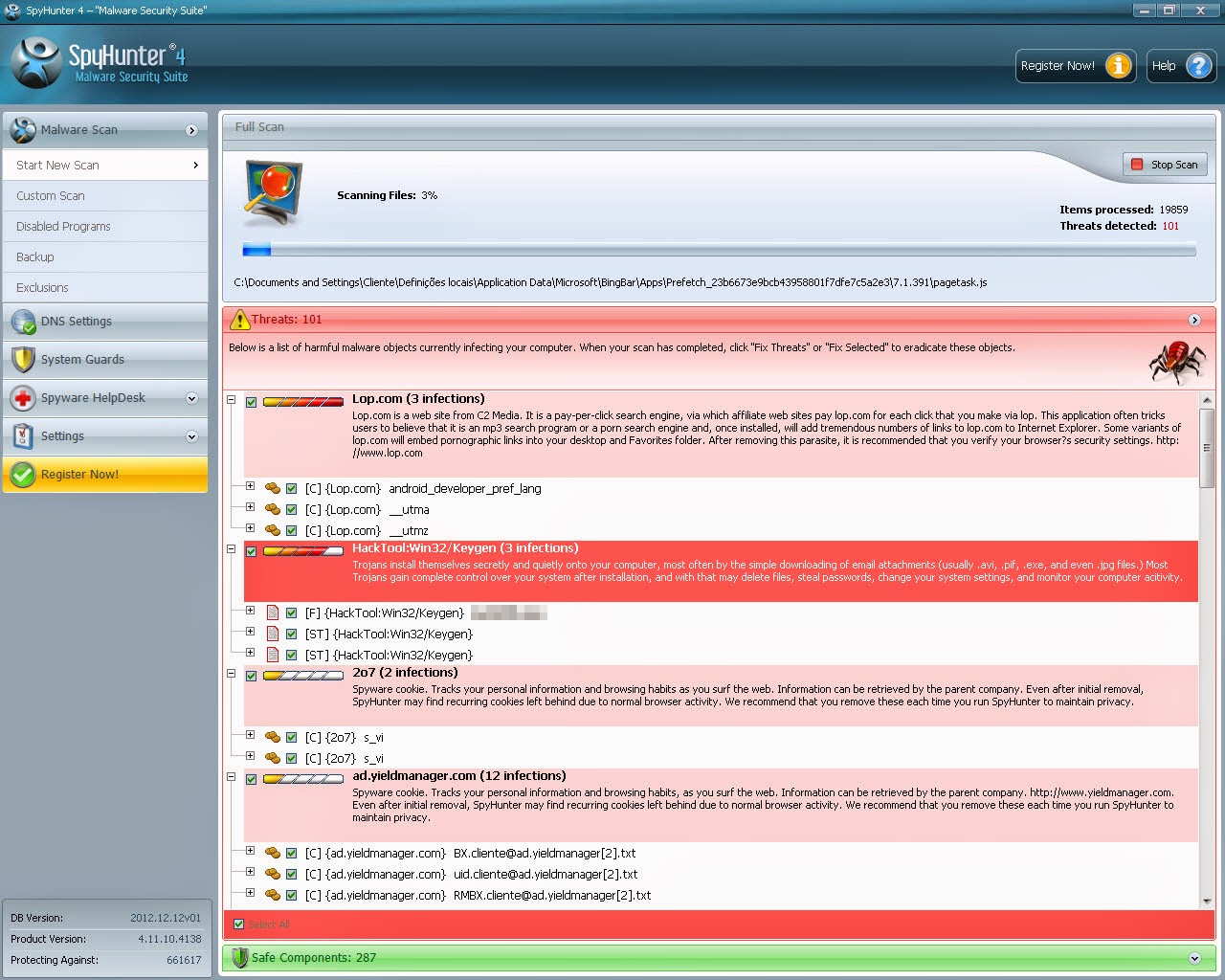Click the yellow Register Now! sidebar button
This screenshot has height=980, width=1225.
click(x=105, y=474)
